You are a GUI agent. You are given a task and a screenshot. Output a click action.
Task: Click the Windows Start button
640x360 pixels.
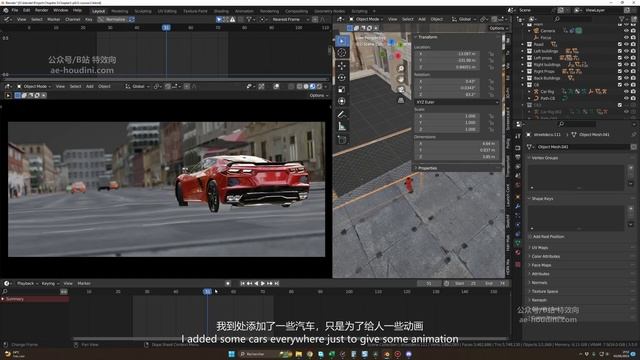tap(231, 354)
